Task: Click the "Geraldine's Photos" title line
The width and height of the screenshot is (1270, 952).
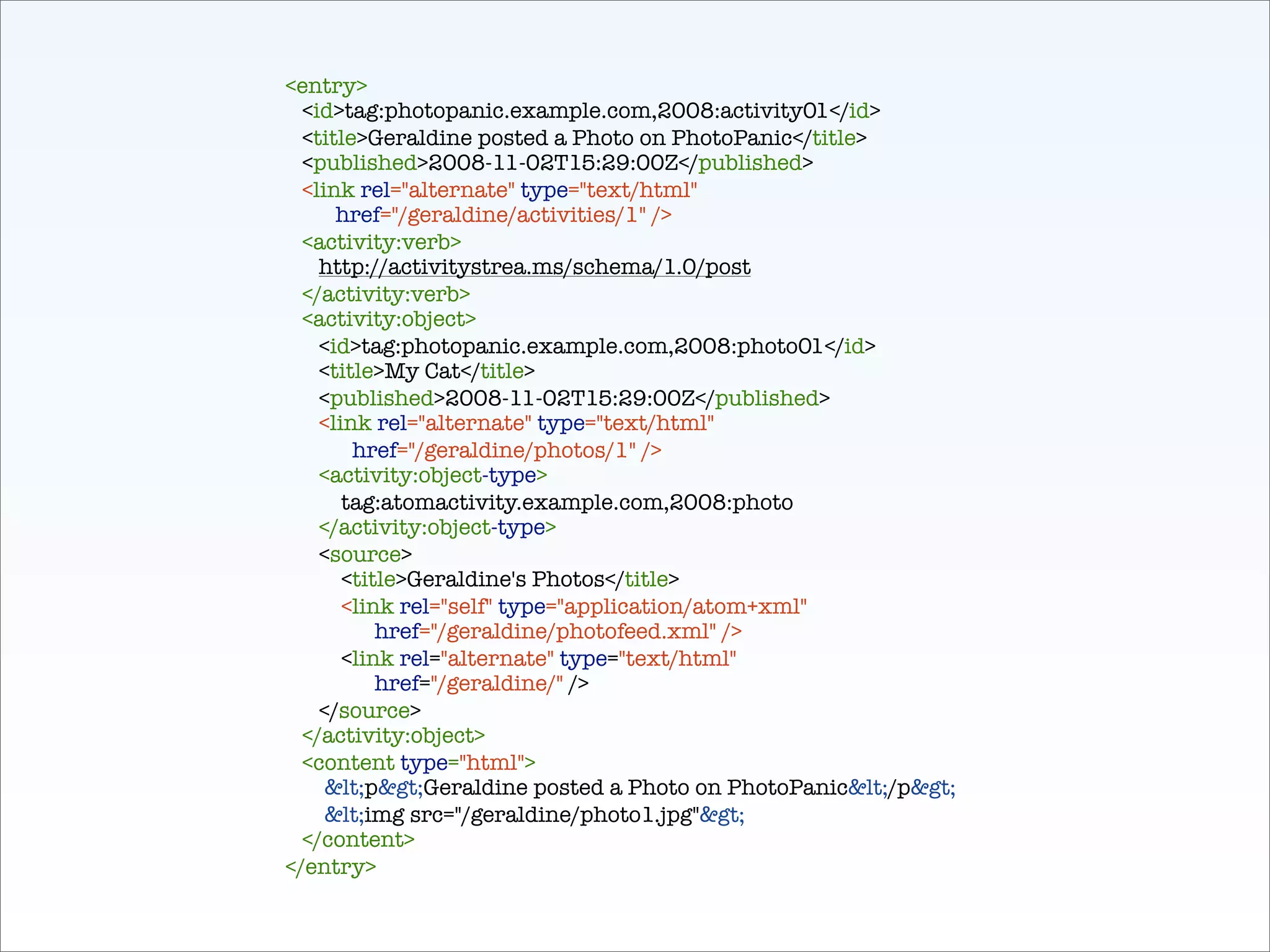Action: (510, 580)
